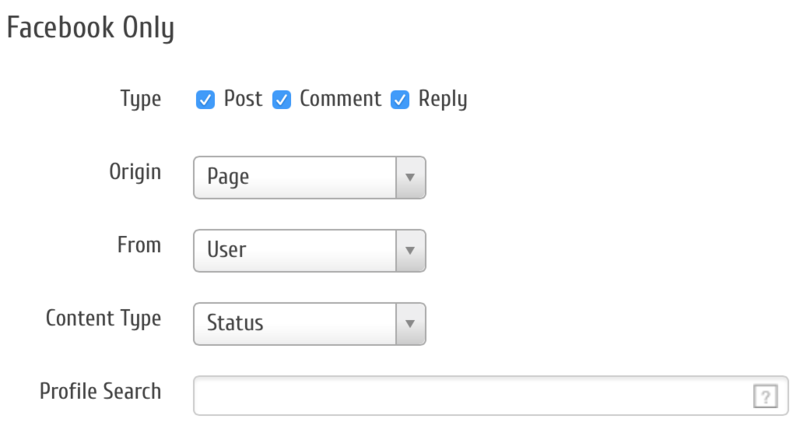The width and height of the screenshot is (800, 433).
Task: Click the Origin dropdown arrow
Action: coord(409,177)
